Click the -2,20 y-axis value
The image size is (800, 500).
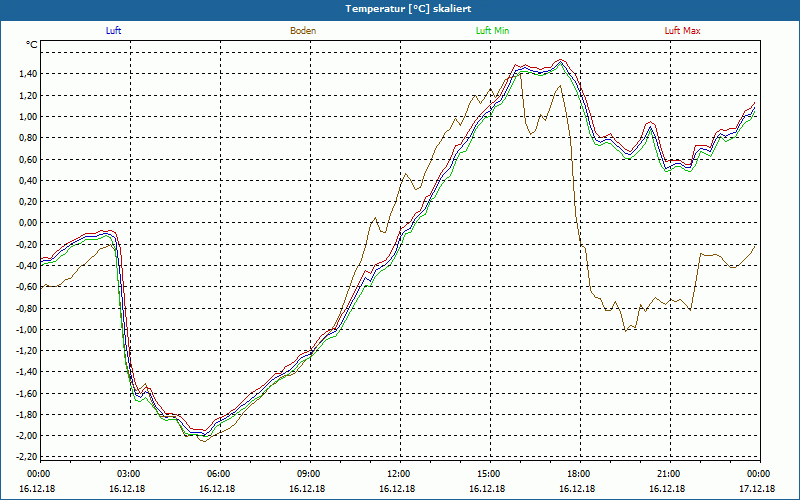click(27, 457)
